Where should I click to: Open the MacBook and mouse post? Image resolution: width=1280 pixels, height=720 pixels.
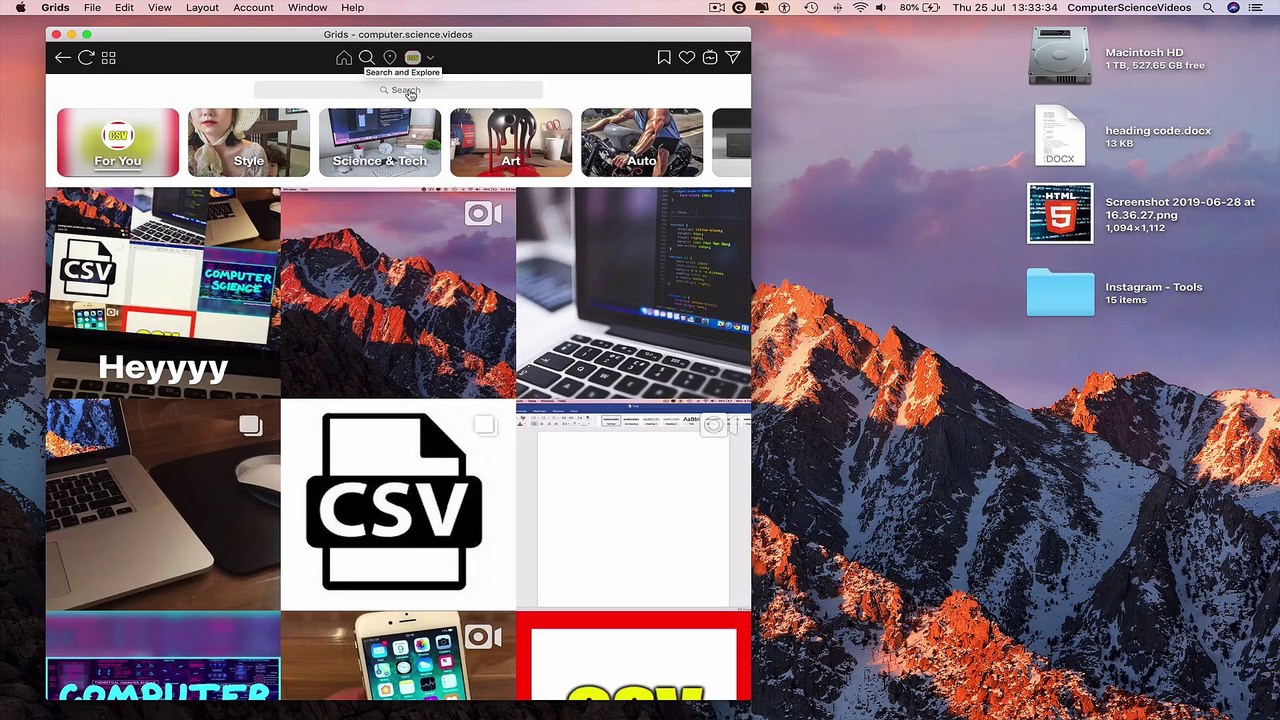pyautogui.click(x=163, y=505)
